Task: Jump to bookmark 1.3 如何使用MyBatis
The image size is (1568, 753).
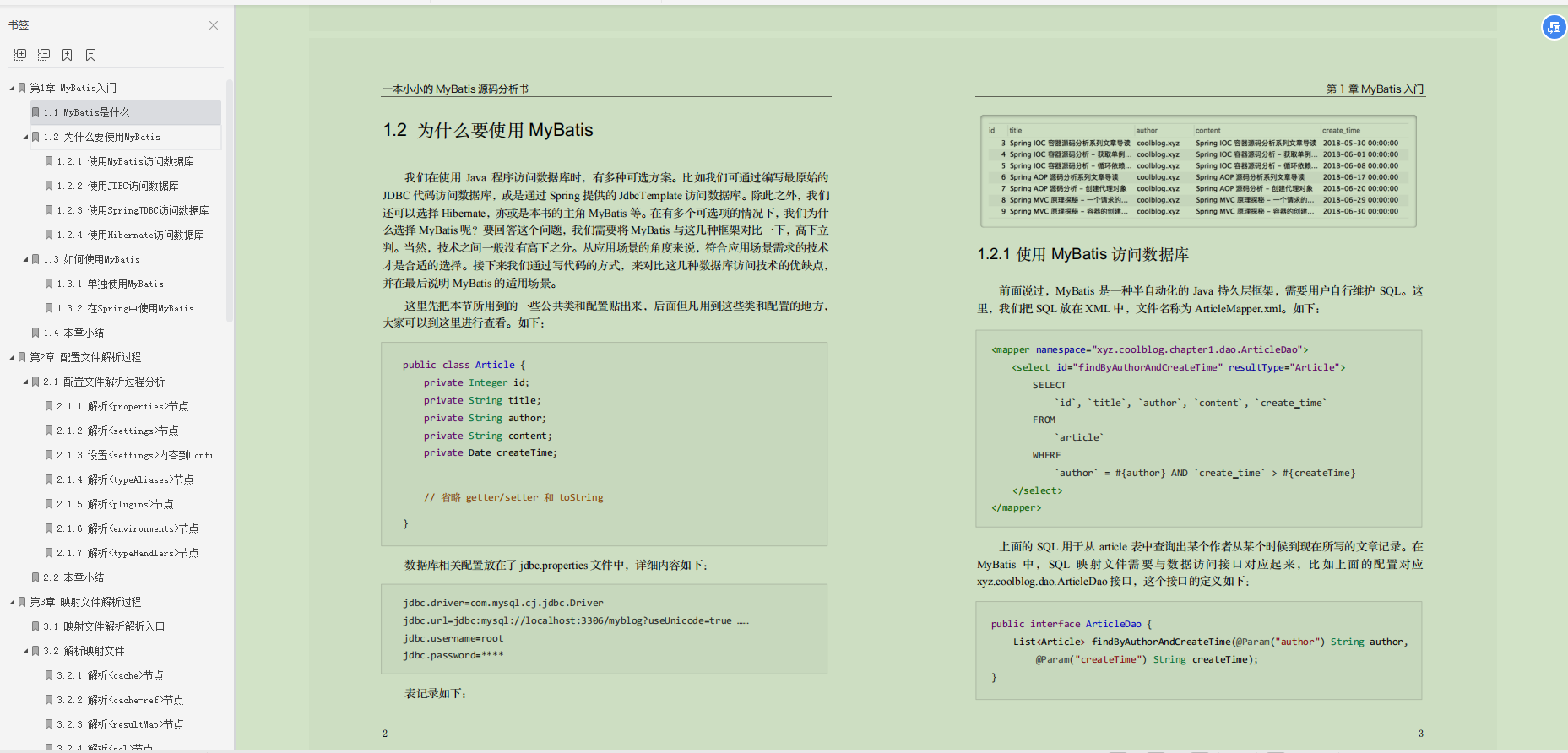Action: 92,259
